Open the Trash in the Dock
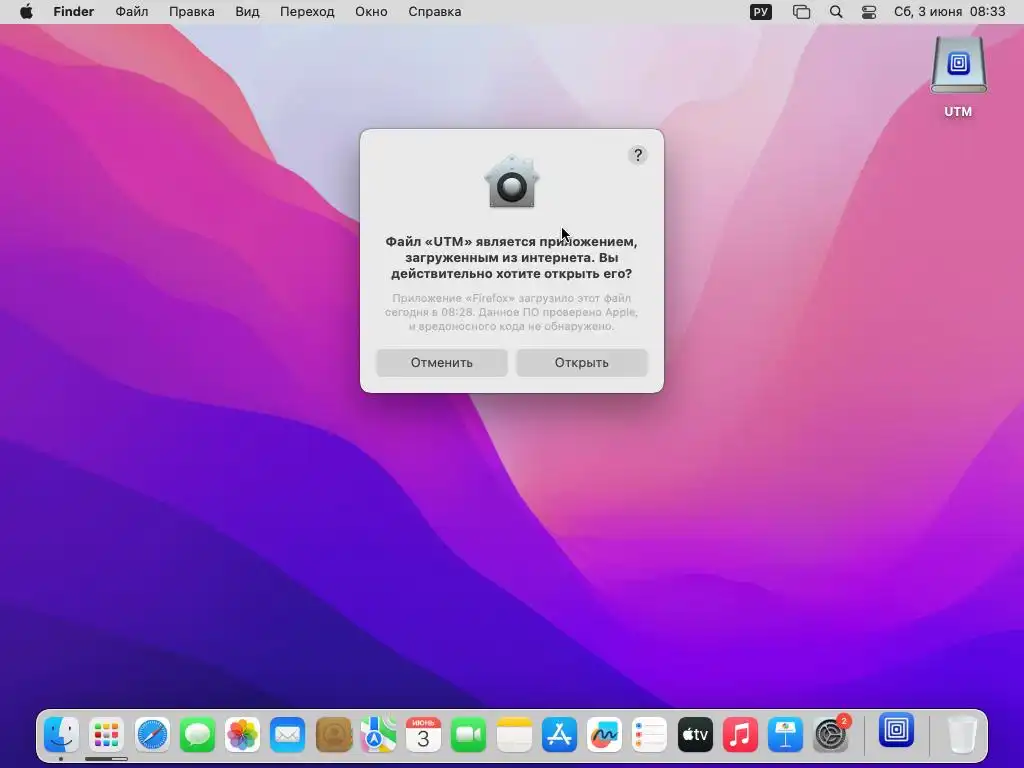Viewport: 1024px width, 768px height. coord(962,735)
